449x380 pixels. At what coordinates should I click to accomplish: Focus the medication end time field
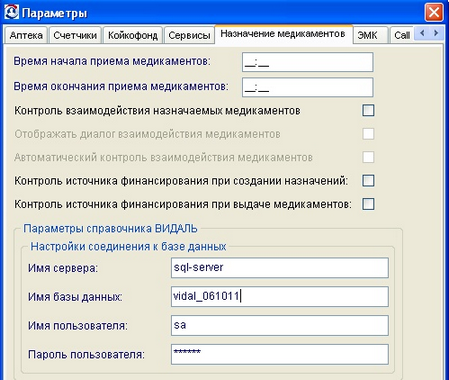pos(307,87)
